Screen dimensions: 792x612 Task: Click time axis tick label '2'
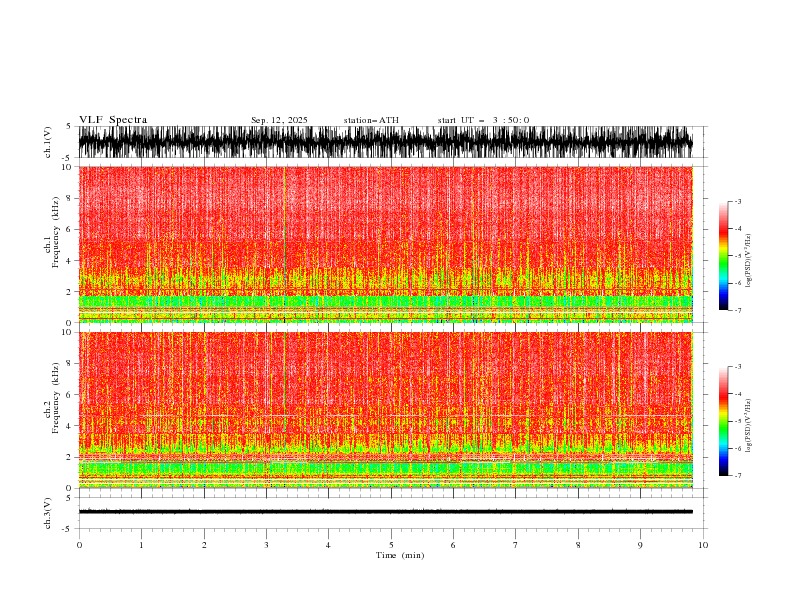click(204, 545)
